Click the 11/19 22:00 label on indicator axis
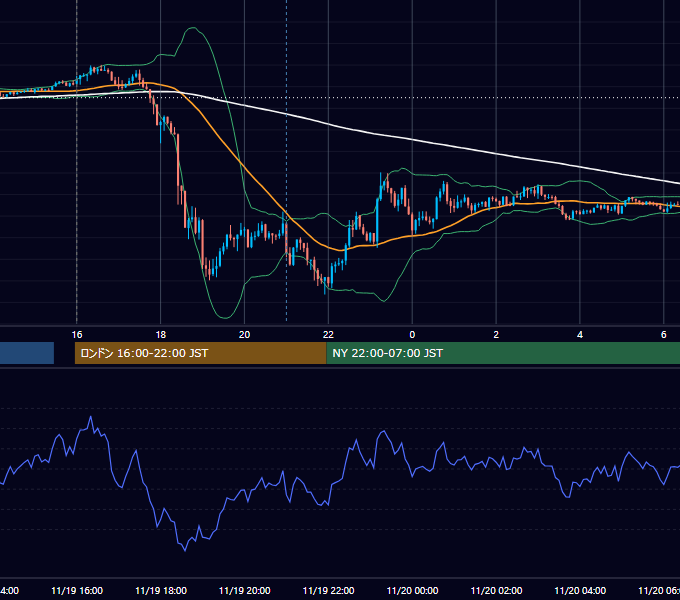Image resolution: width=680 pixels, height=600 pixels. [x=328, y=590]
